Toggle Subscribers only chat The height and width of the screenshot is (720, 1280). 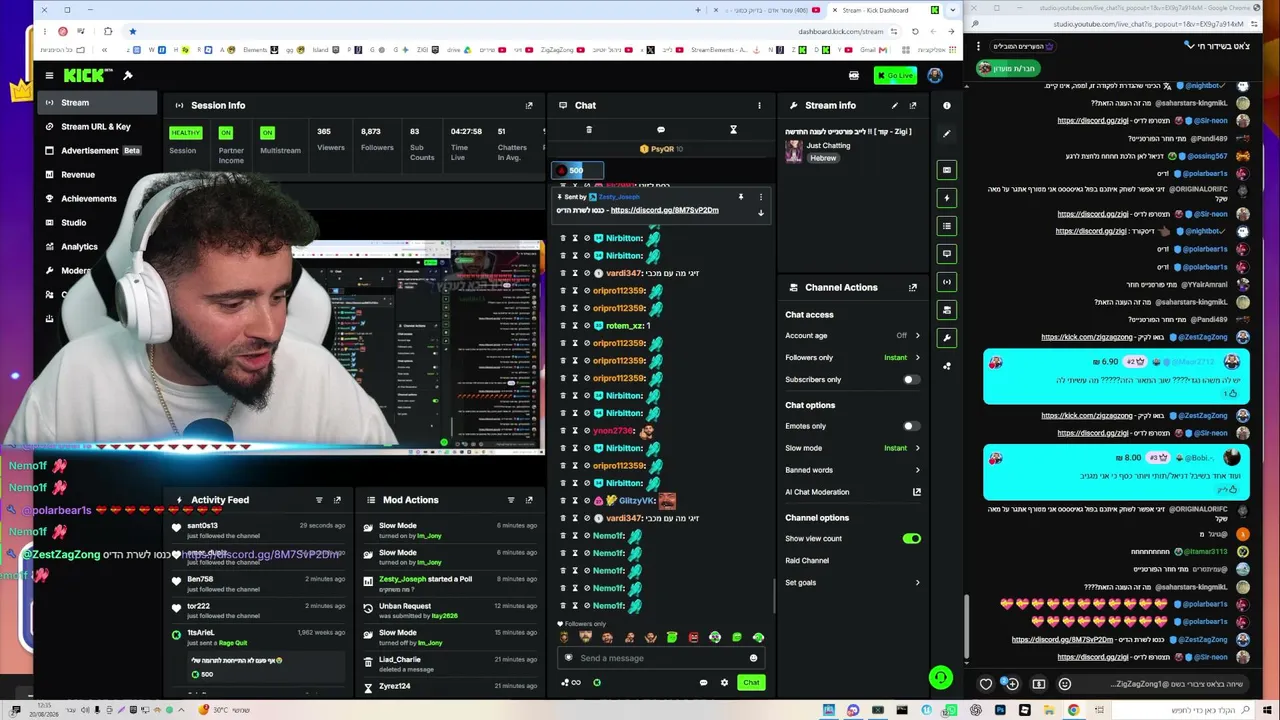(910, 380)
